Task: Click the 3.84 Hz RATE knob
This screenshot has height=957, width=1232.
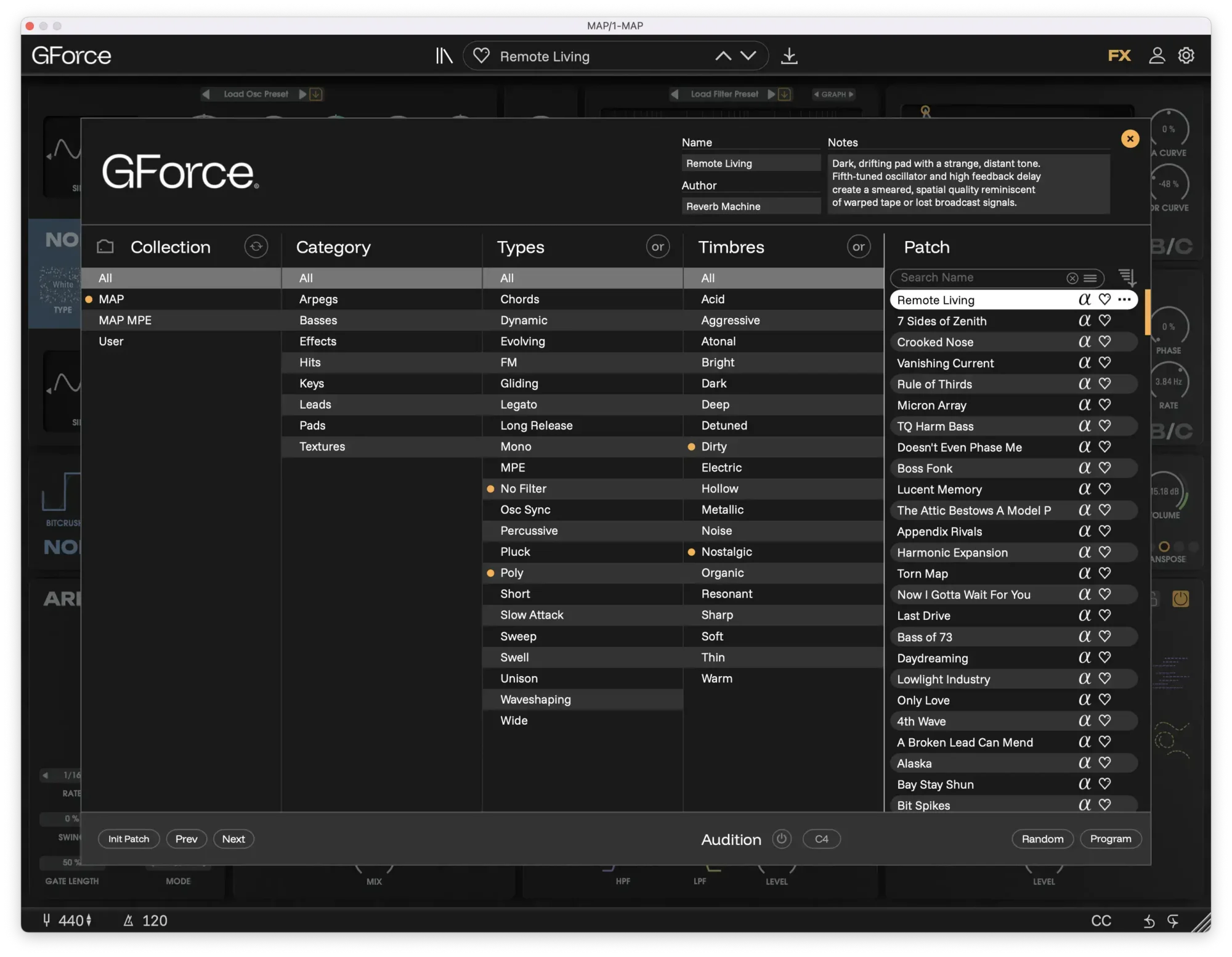Action: click(x=1169, y=381)
